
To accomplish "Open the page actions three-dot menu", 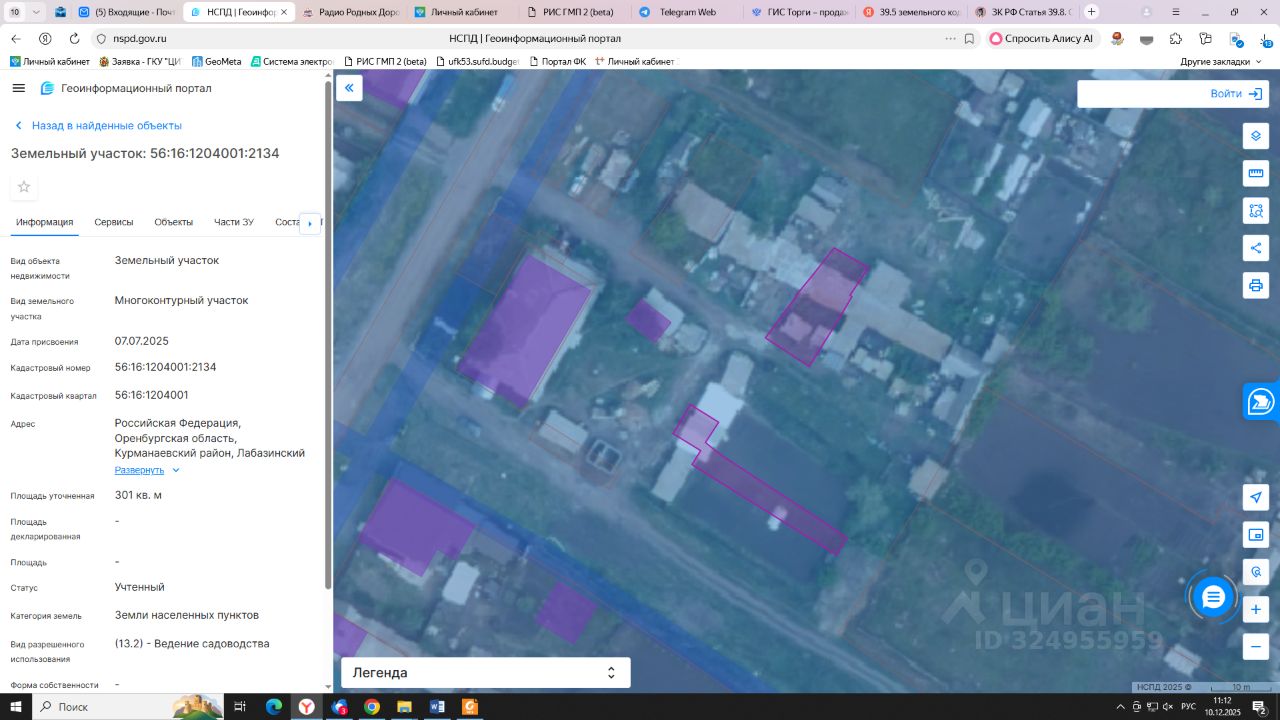I will [950, 38].
